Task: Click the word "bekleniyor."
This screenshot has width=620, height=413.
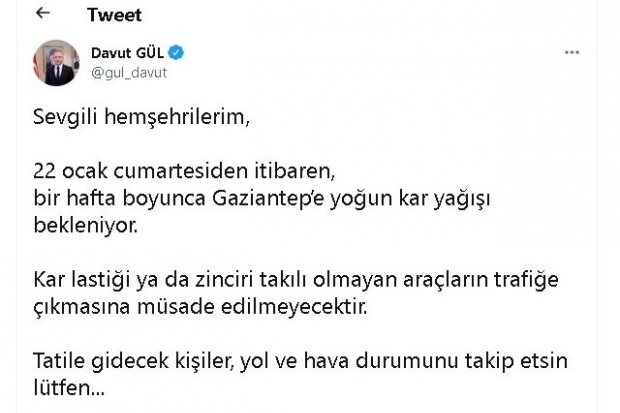Action: point(82,227)
